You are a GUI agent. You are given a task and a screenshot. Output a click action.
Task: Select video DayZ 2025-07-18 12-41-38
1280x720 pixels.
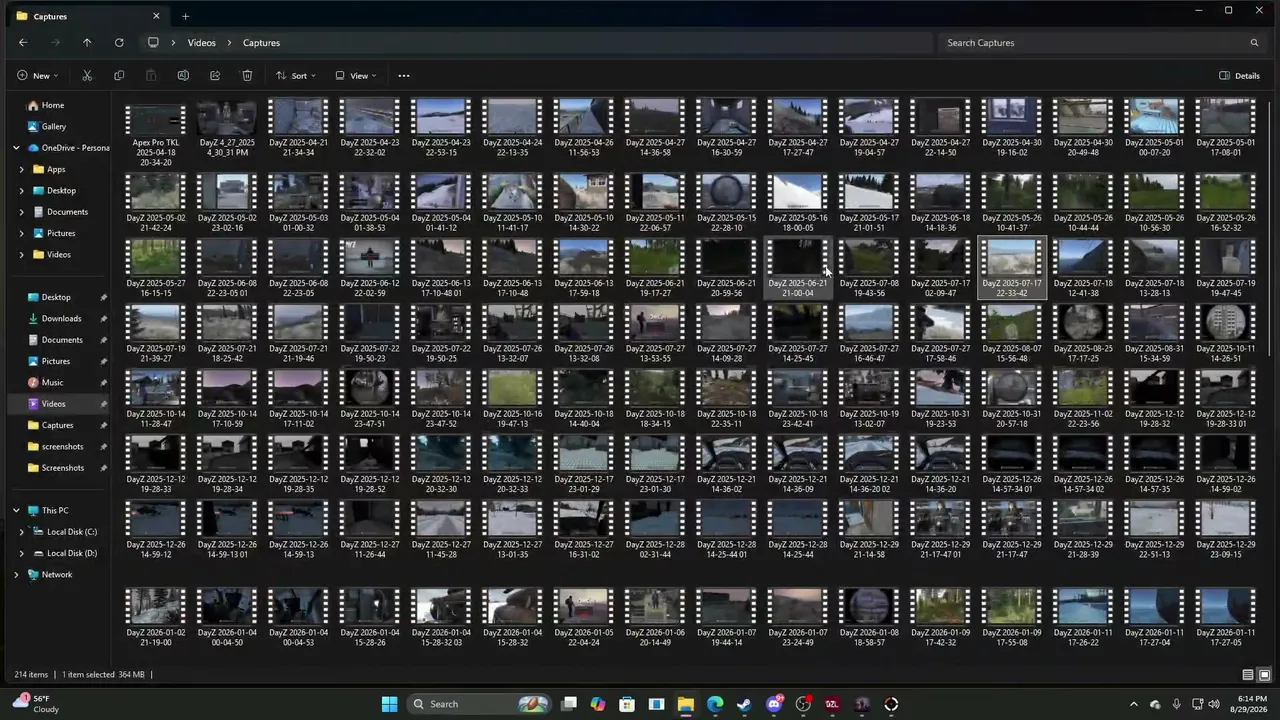click(1083, 269)
